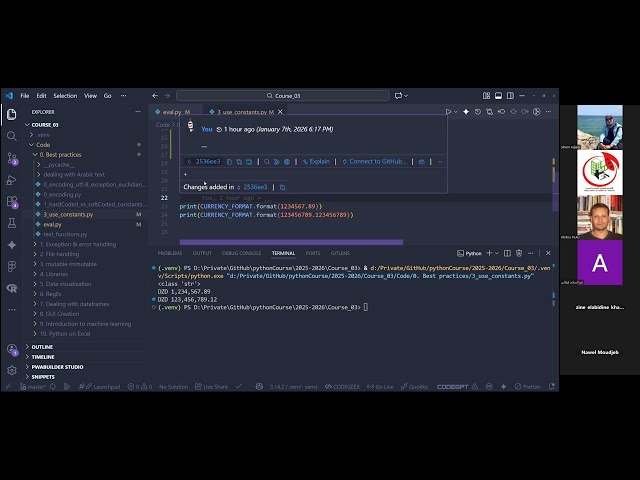Customize layout icon in title bar

pyautogui.click(x=487, y=96)
